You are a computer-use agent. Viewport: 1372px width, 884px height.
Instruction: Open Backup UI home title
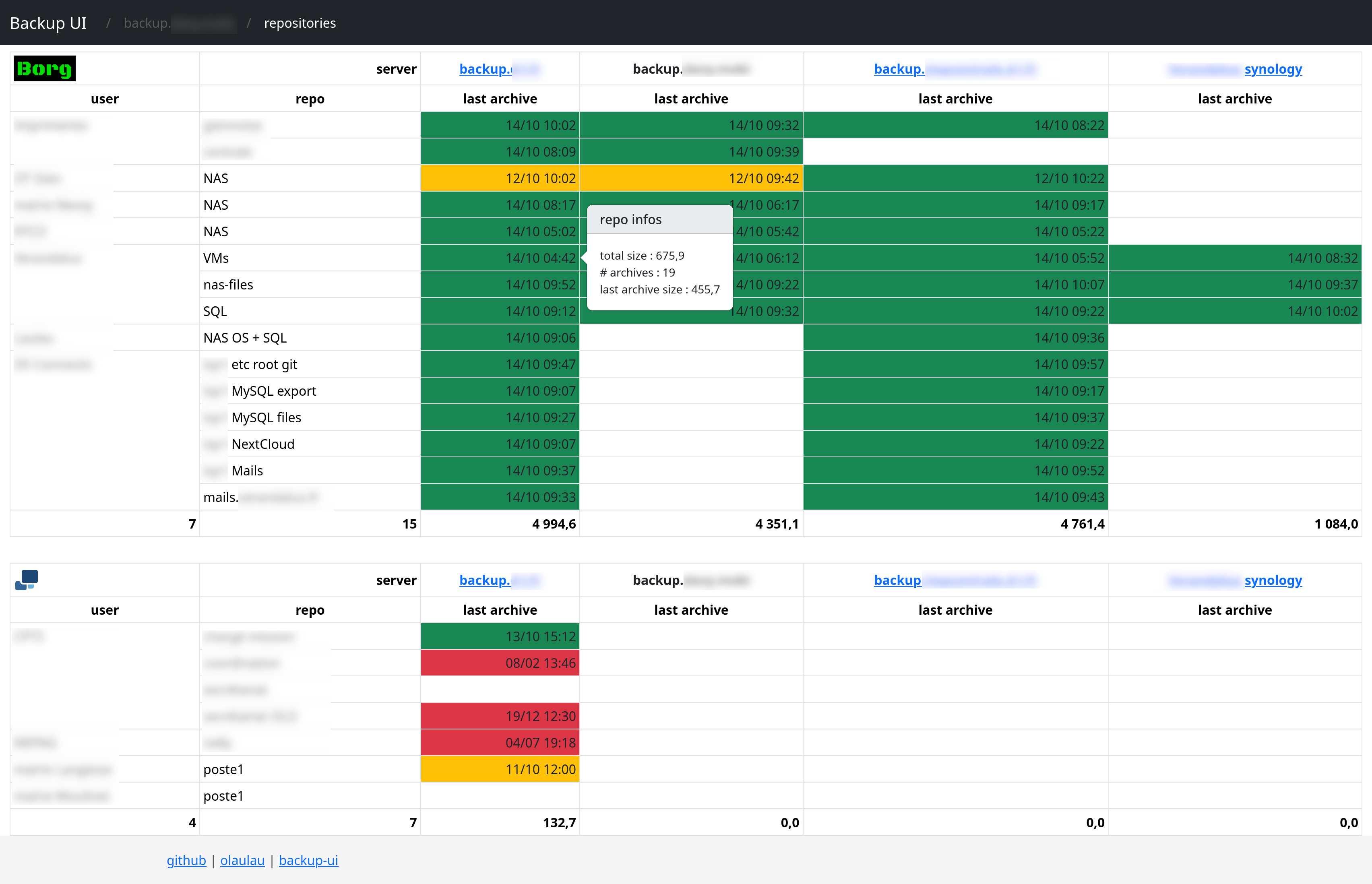click(x=48, y=23)
